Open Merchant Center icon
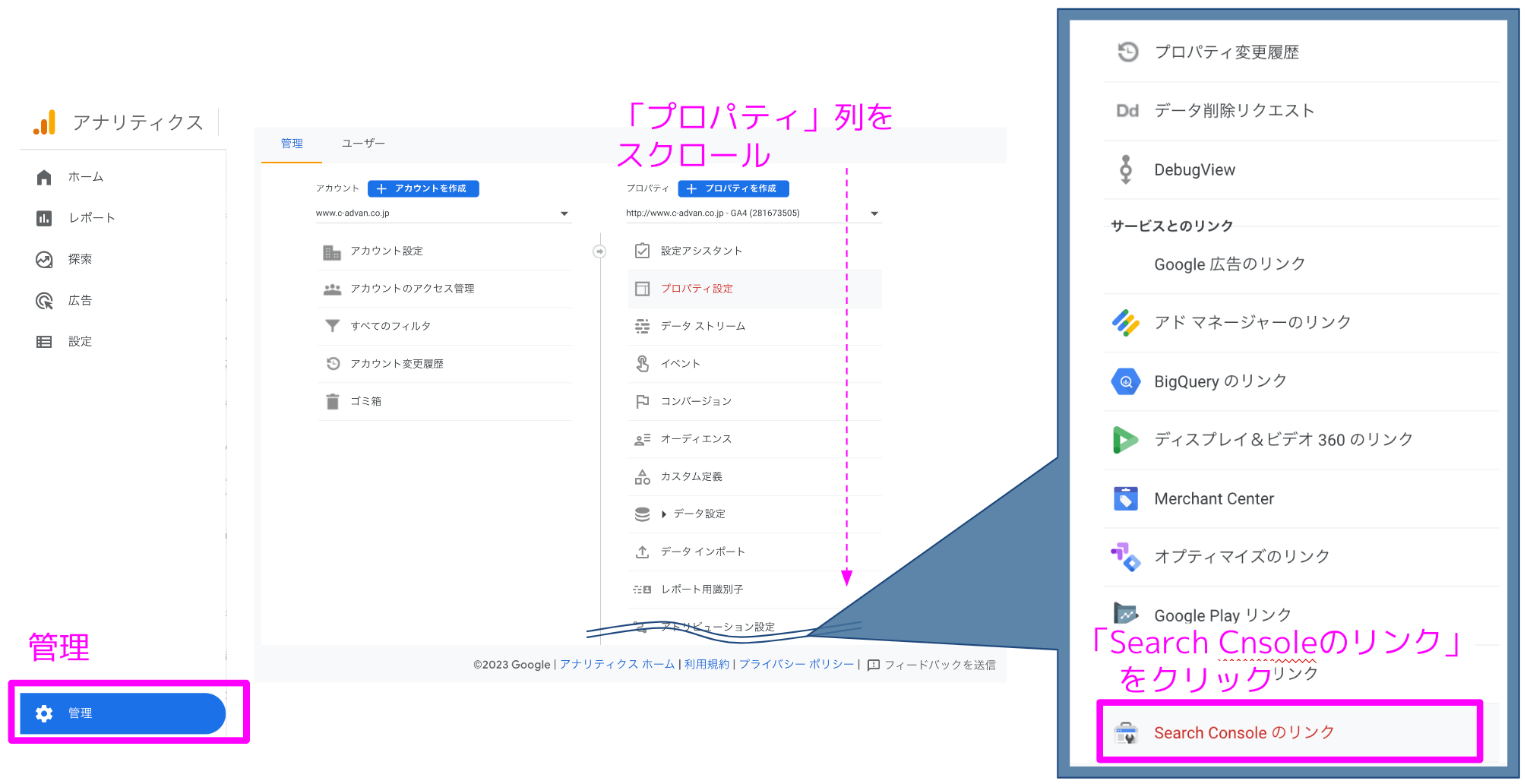Image resolution: width=1527 pixels, height=784 pixels. point(1126,498)
